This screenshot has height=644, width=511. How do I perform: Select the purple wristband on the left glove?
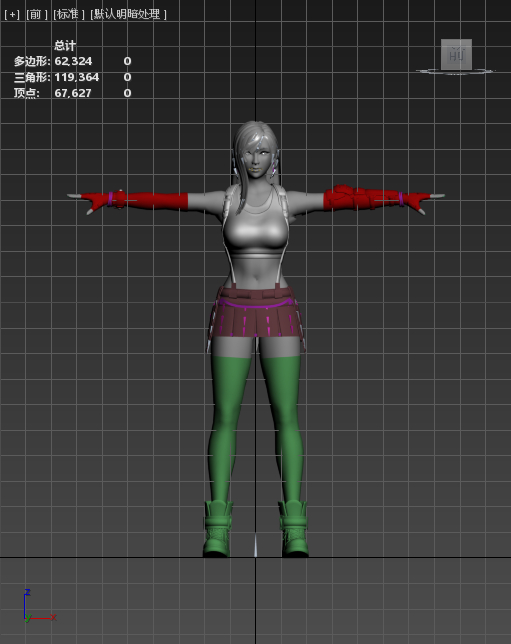(110, 199)
